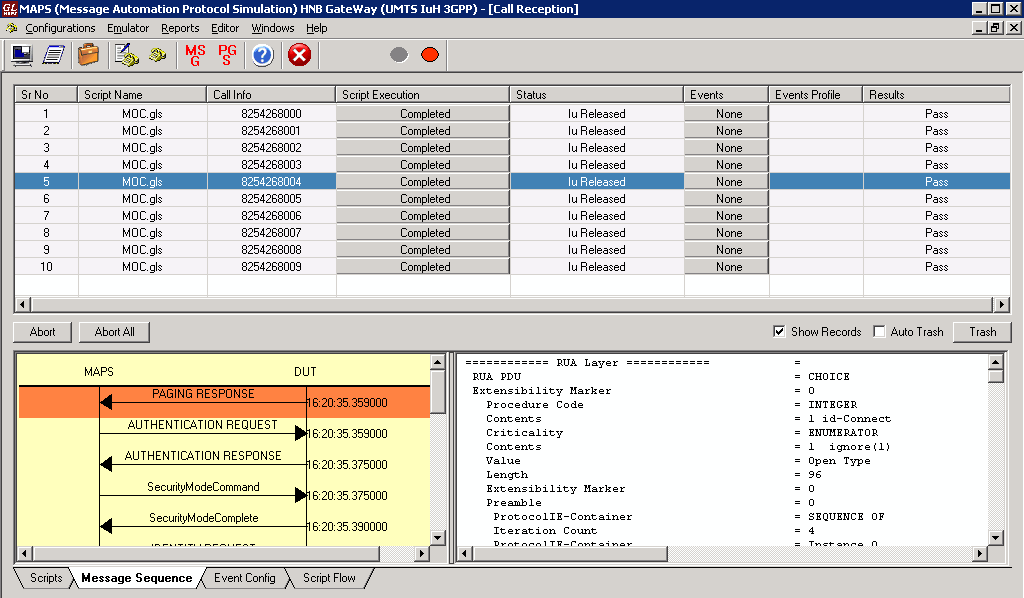Click the Sr No column header
The image size is (1024, 598).
click(x=46, y=95)
